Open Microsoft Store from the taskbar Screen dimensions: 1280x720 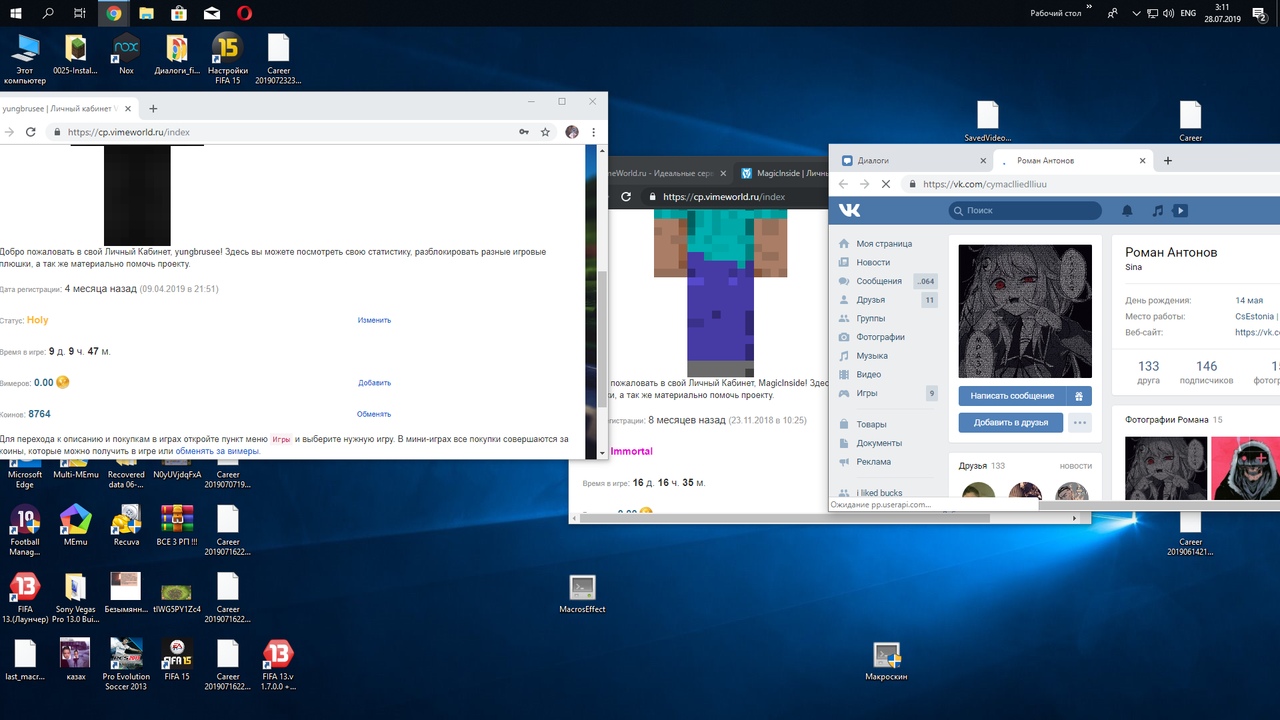tap(179, 13)
